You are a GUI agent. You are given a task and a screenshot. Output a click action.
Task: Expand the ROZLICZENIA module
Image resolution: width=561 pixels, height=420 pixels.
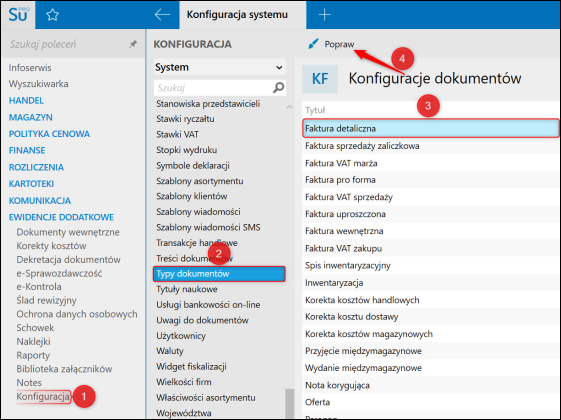coord(36,167)
